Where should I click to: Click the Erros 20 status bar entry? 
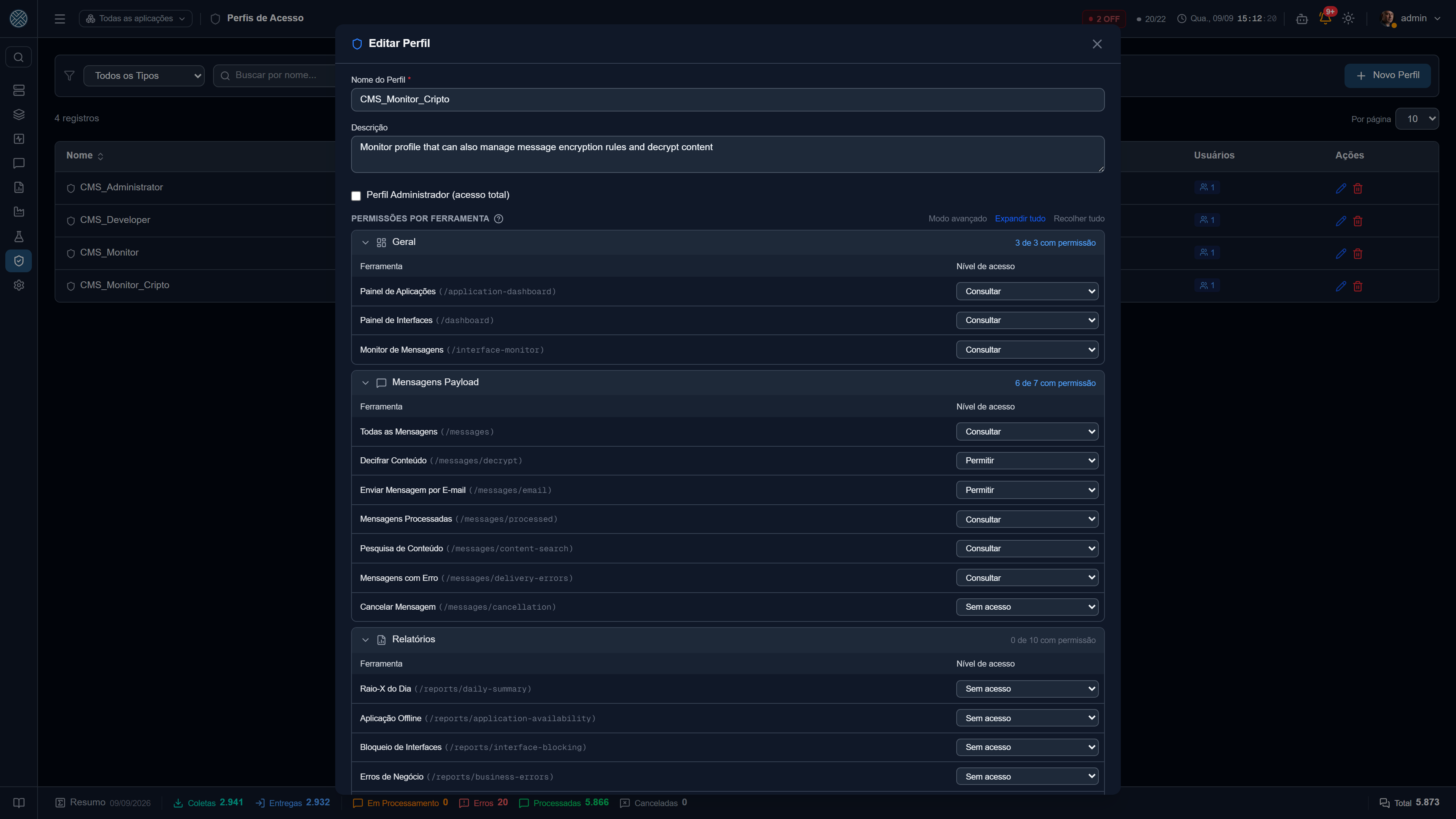484,803
